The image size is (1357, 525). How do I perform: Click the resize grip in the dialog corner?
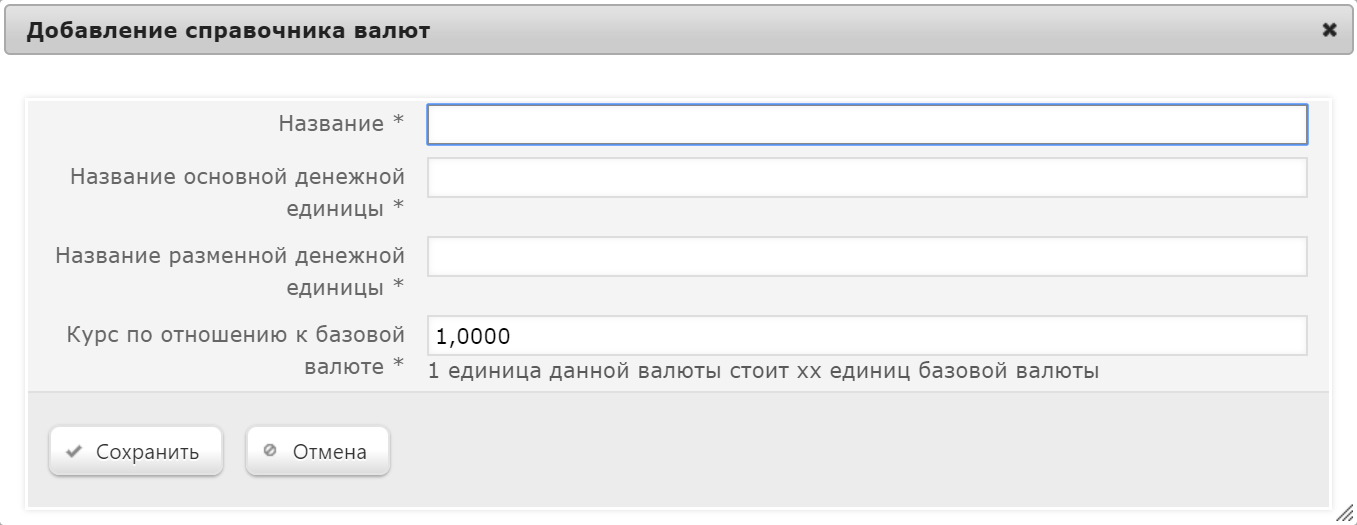coord(1344,512)
